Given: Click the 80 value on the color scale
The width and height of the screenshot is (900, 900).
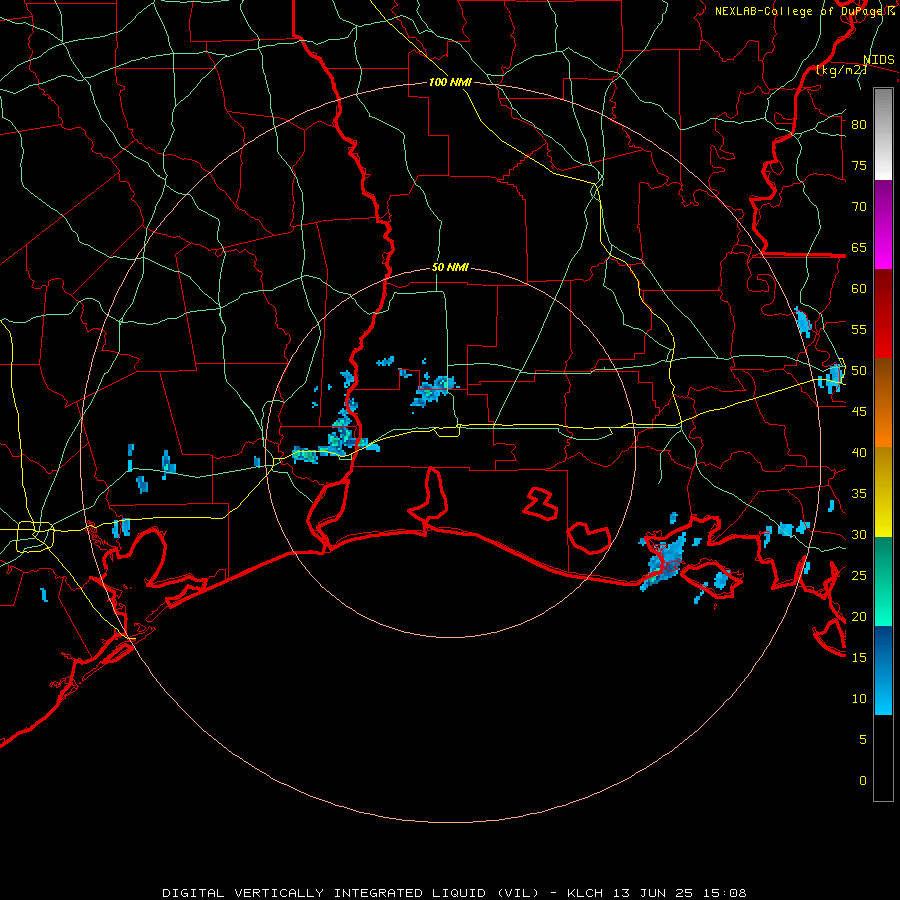Looking at the screenshot, I should click(859, 125).
